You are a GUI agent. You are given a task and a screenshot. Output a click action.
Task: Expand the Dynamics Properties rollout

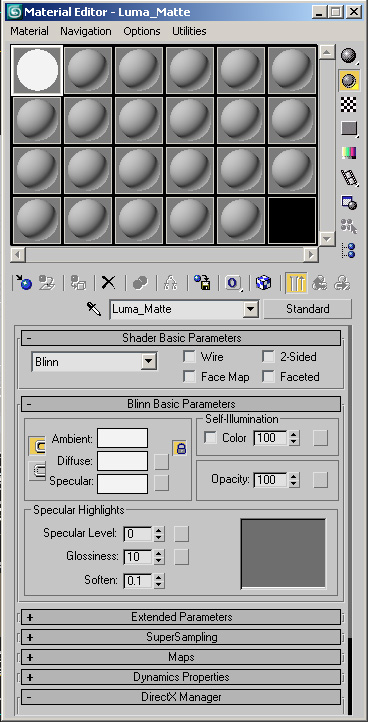coord(181,677)
